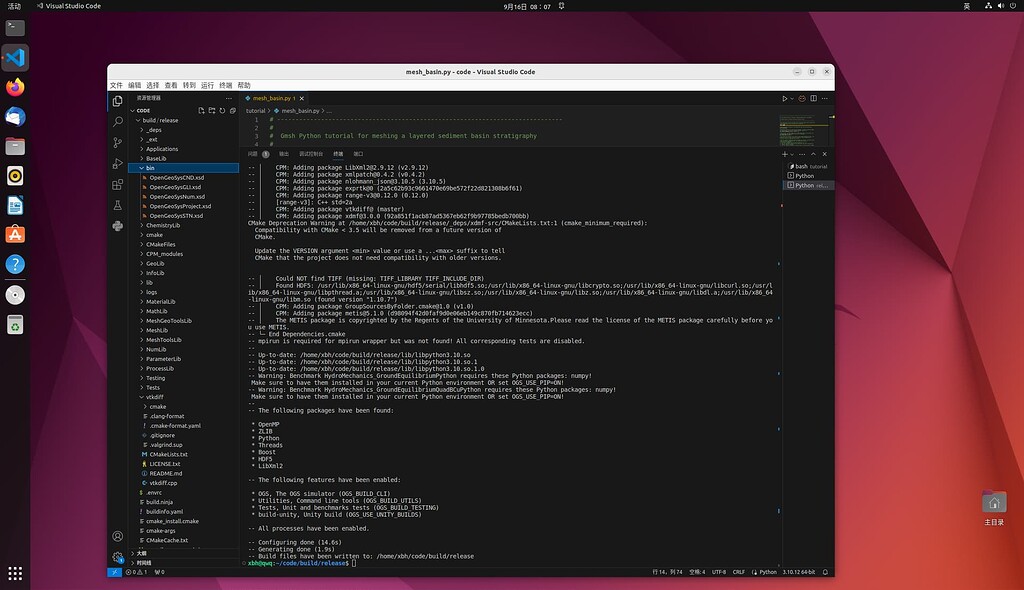The height and width of the screenshot is (590, 1024).
Task: Kill the terminal with the trash icon
Action: click(x=803, y=154)
